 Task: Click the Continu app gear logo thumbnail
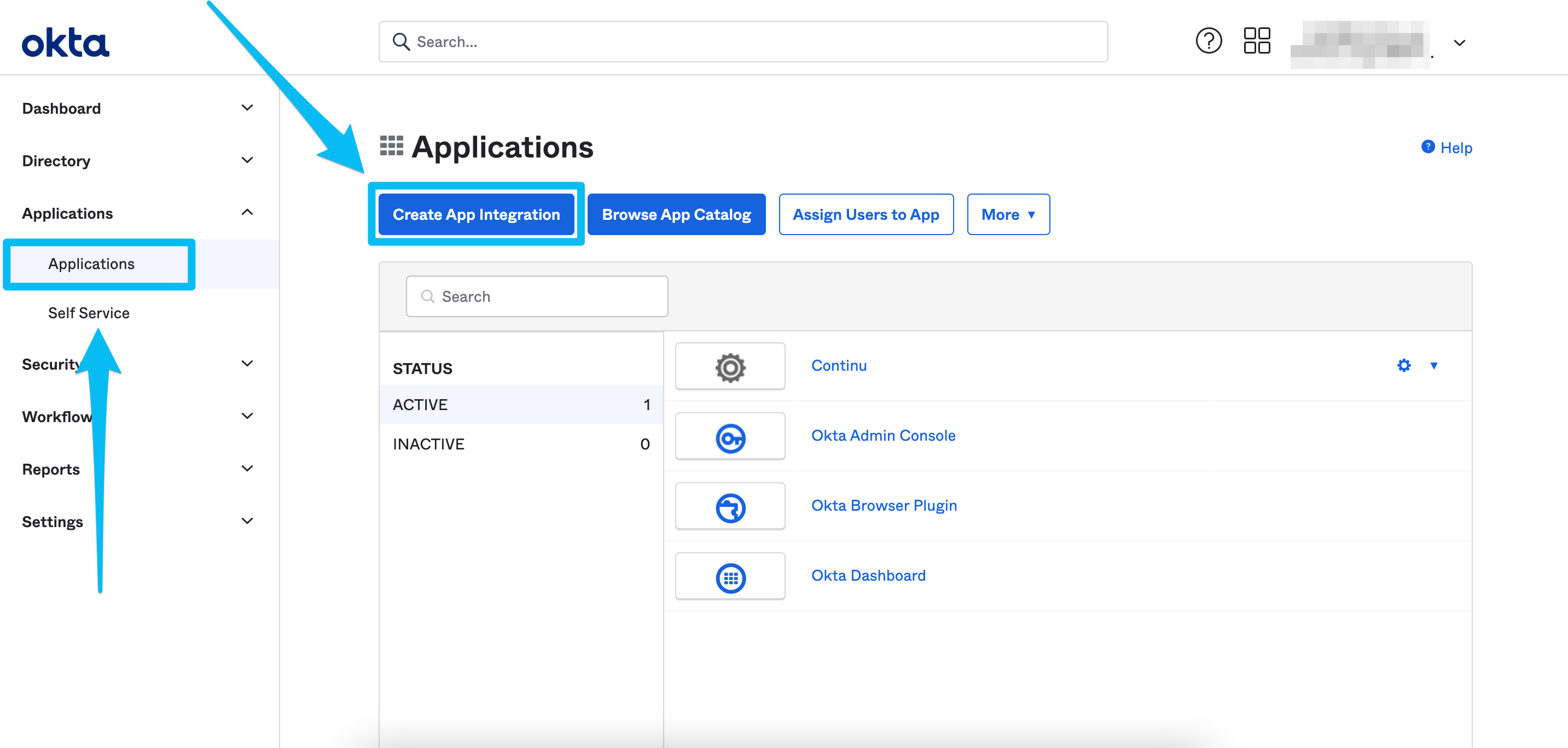click(730, 367)
